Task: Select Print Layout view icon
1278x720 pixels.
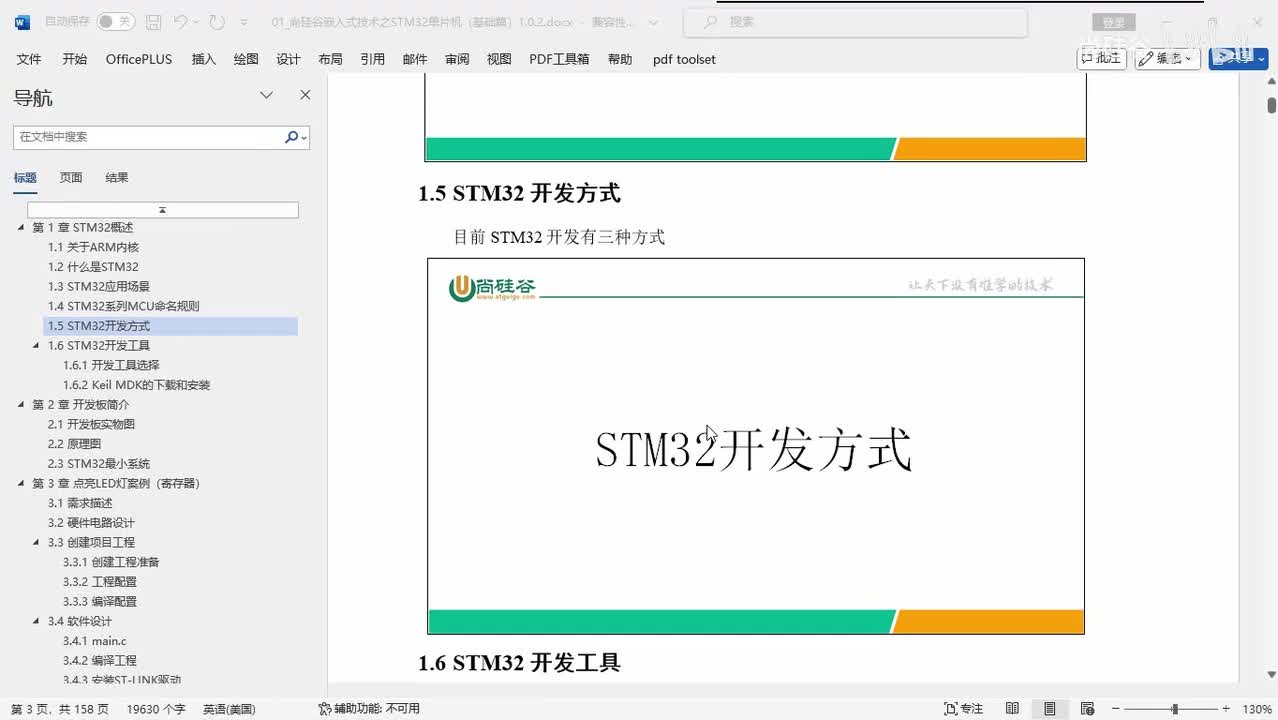Action: 1049,708
